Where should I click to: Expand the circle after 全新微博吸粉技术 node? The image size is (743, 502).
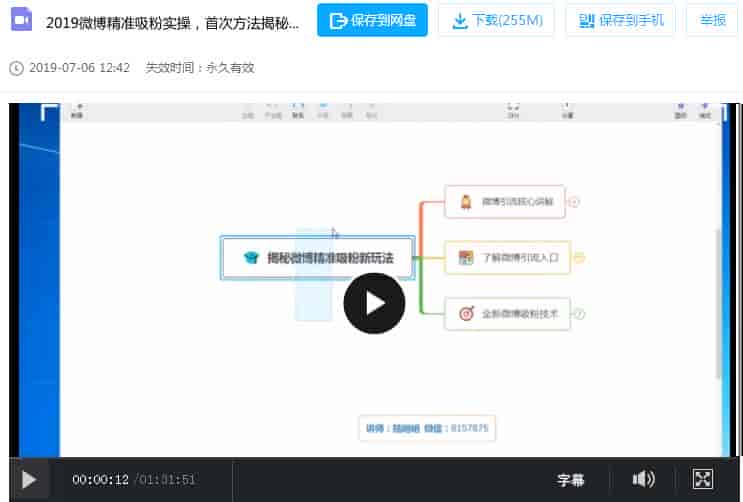click(579, 314)
